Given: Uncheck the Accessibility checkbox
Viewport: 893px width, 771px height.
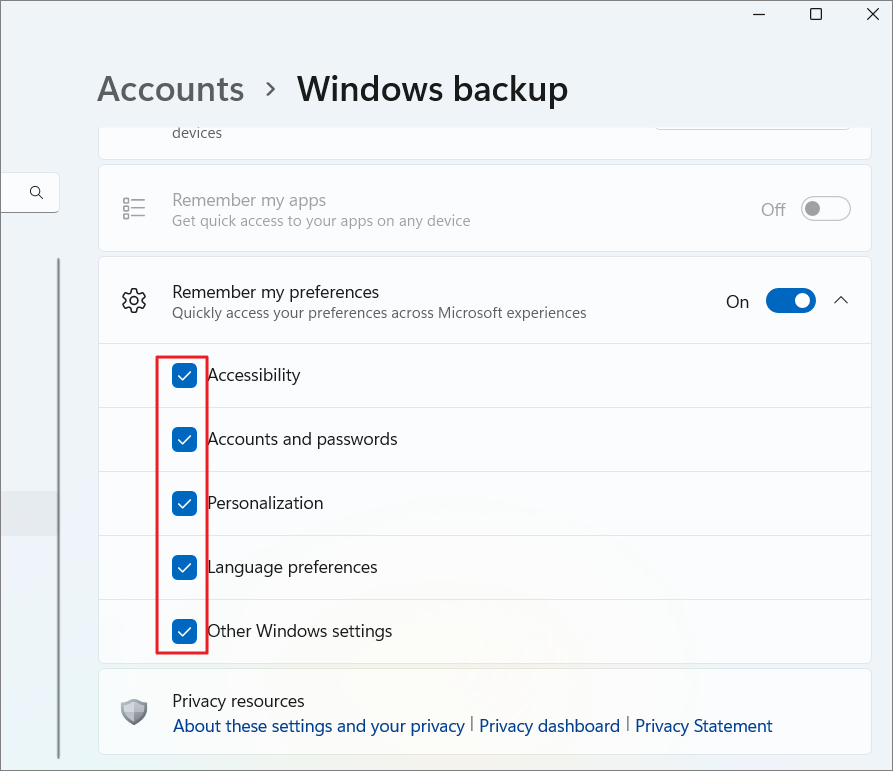Looking at the screenshot, I should coord(184,375).
